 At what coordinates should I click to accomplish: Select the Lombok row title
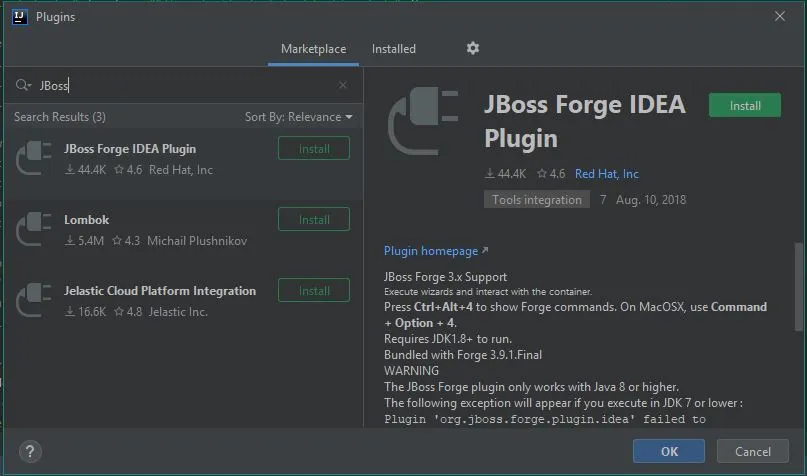(86, 220)
